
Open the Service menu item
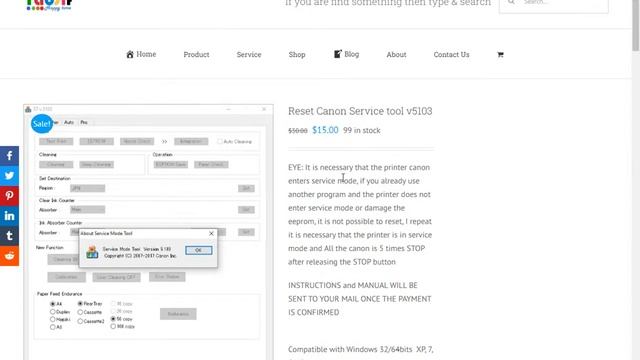pyautogui.click(x=249, y=54)
